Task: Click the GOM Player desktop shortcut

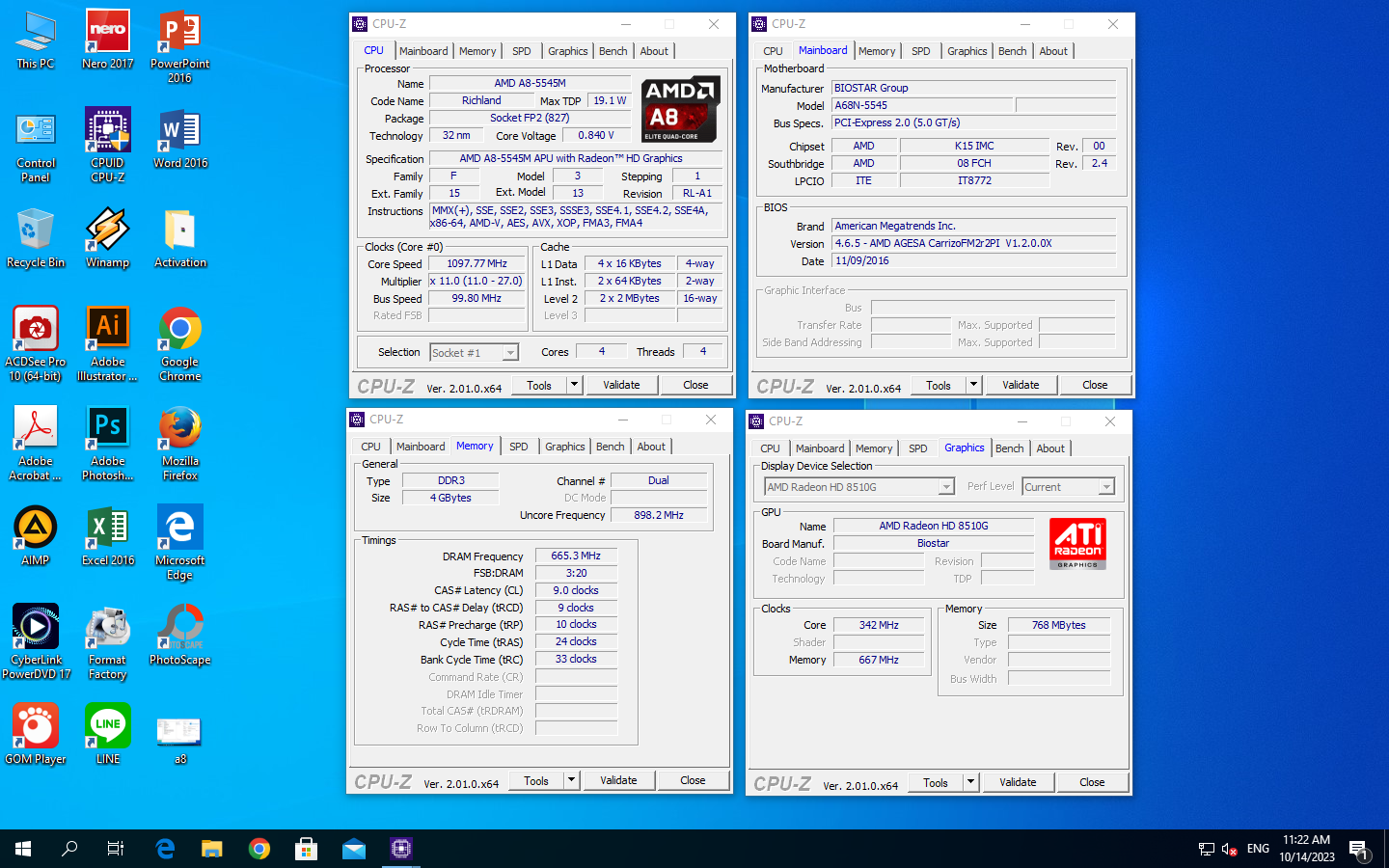Action: (x=36, y=735)
